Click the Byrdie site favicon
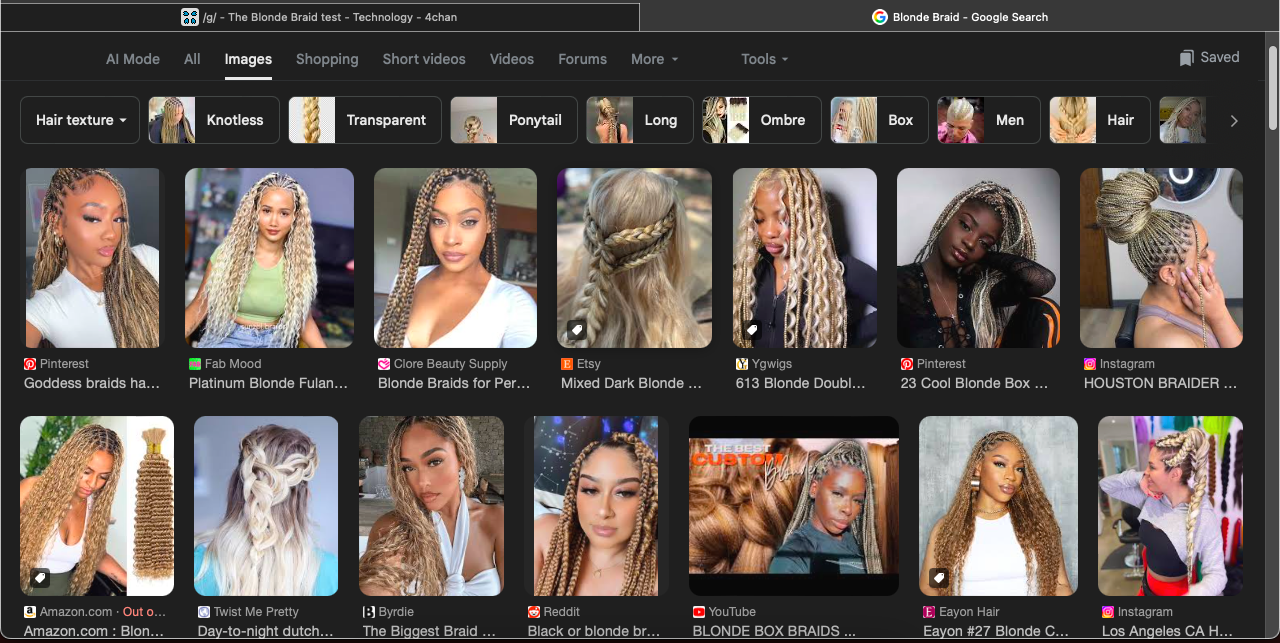 click(369, 612)
